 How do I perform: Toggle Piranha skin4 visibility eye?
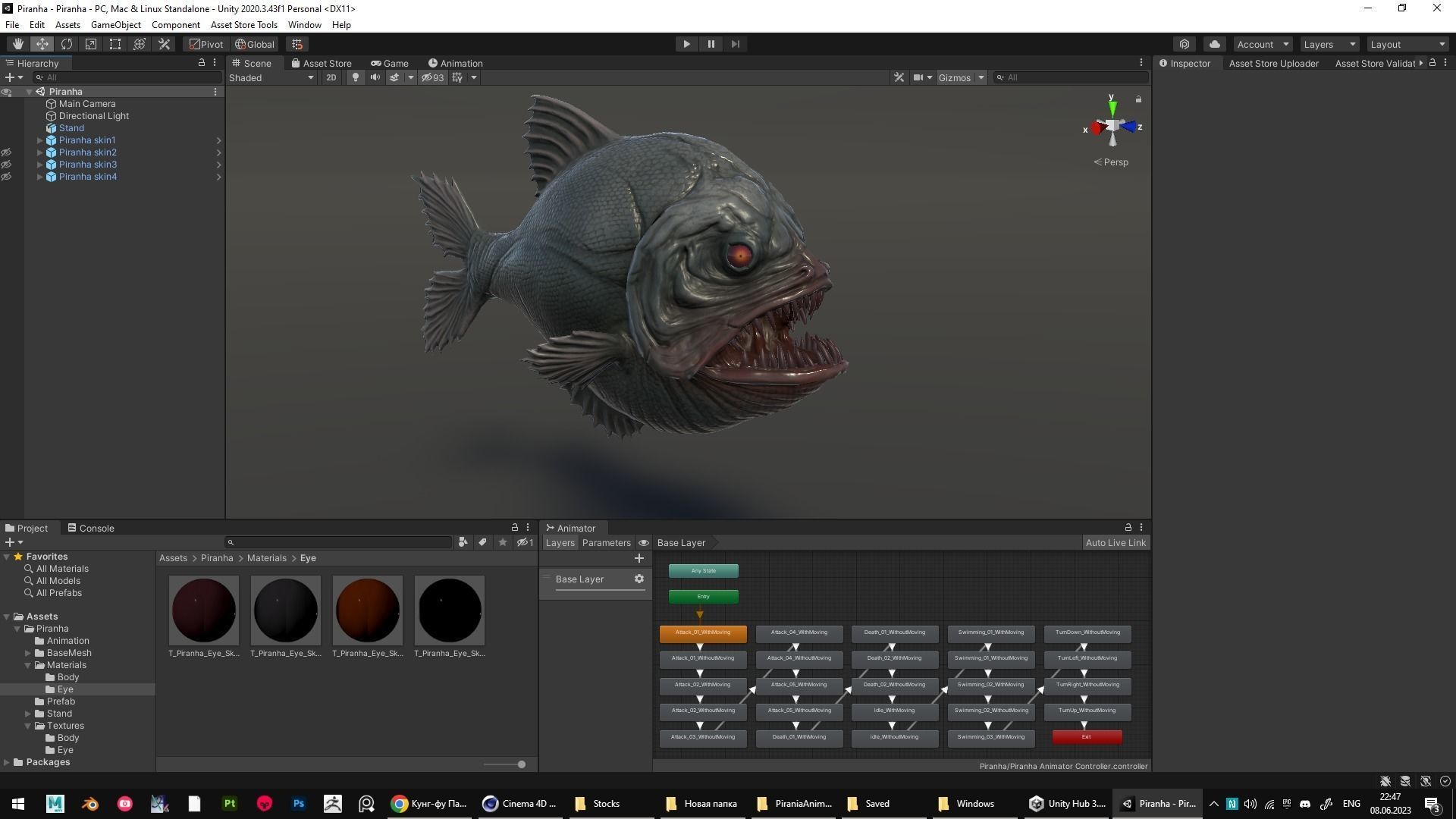tap(6, 177)
